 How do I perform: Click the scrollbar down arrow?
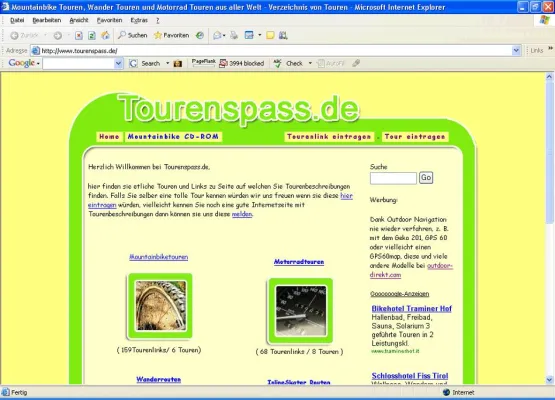click(x=549, y=379)
